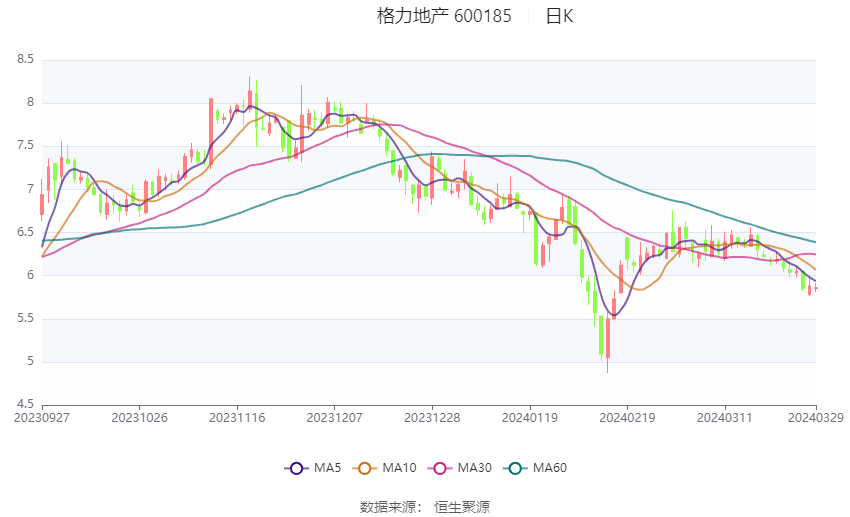Select the 20240329 ending date tick
The image size is (850, 517).
tap(816, 418)
